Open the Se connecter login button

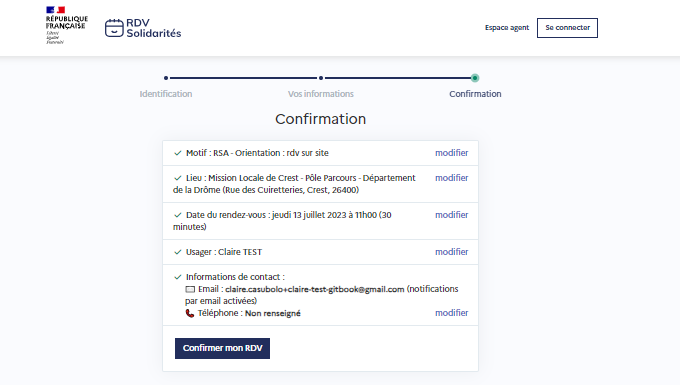pyautogui.click(x=567, y=28)
